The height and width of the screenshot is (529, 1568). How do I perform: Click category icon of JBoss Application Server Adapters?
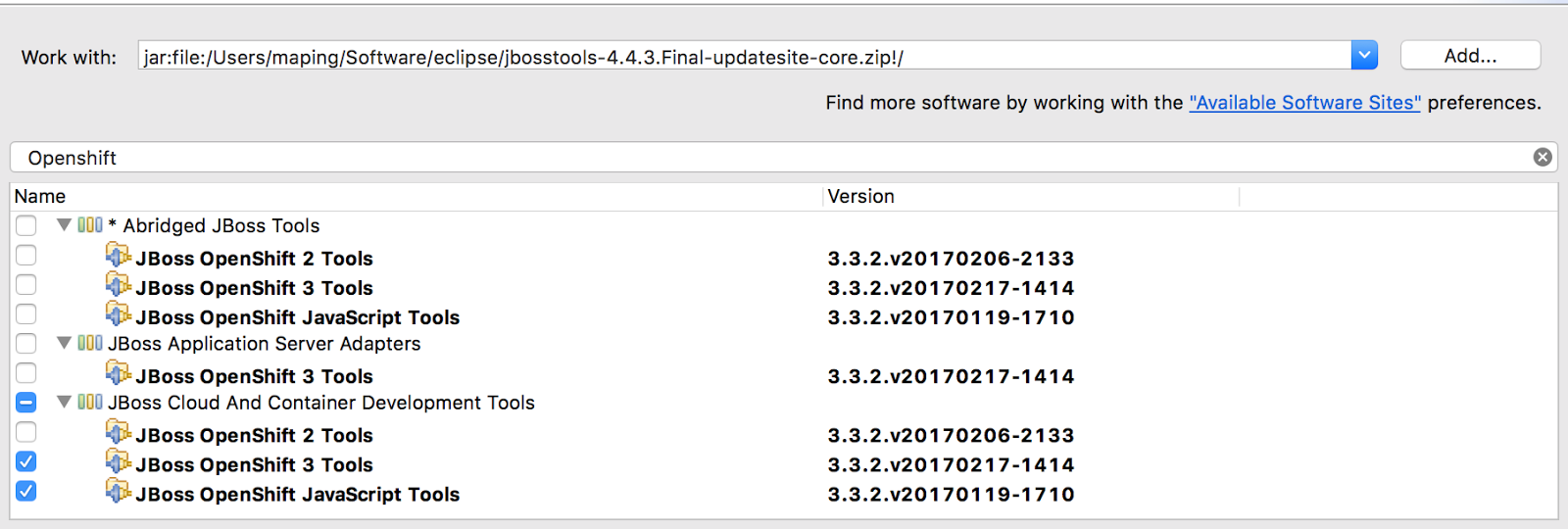(90, 343)
